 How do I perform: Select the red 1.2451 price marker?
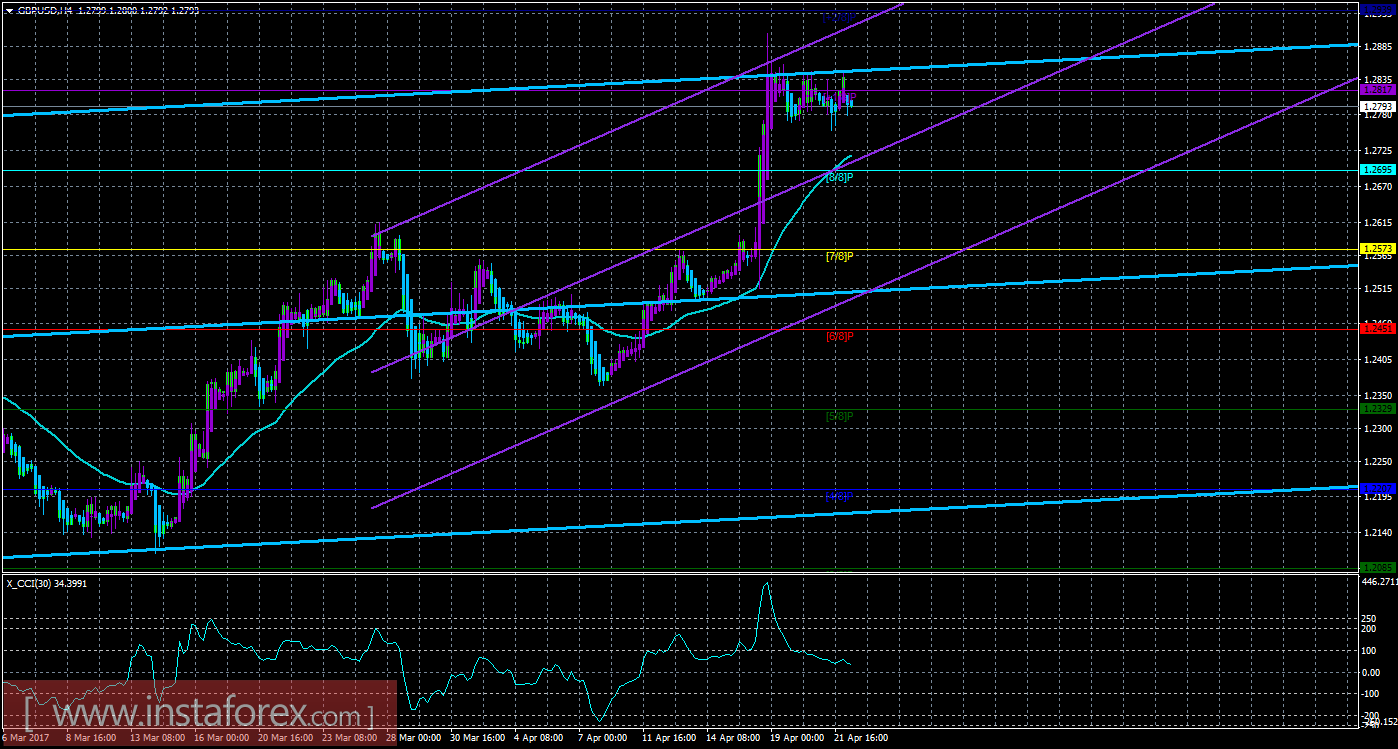point(1380,327)
